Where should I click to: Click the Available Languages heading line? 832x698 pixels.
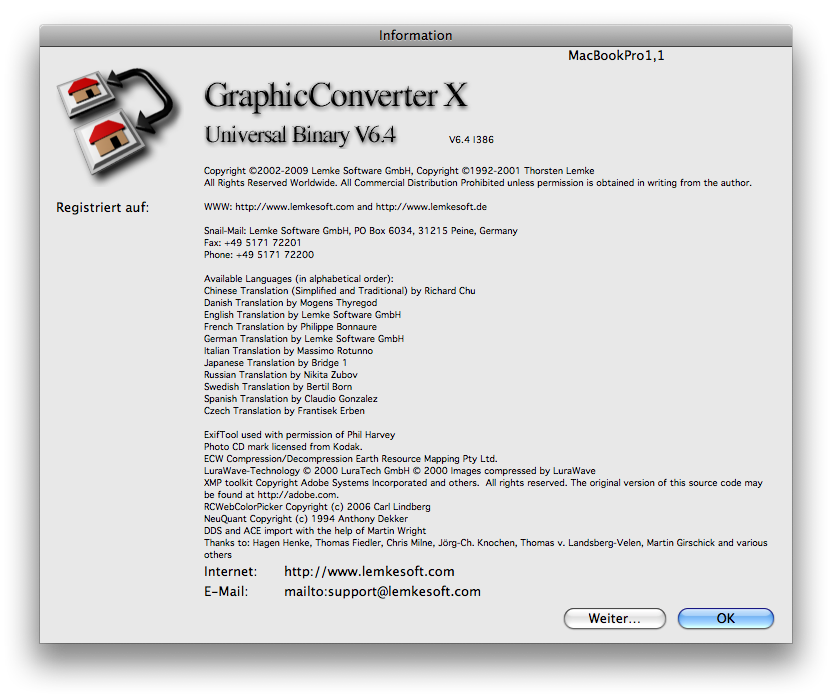[299, 279]
